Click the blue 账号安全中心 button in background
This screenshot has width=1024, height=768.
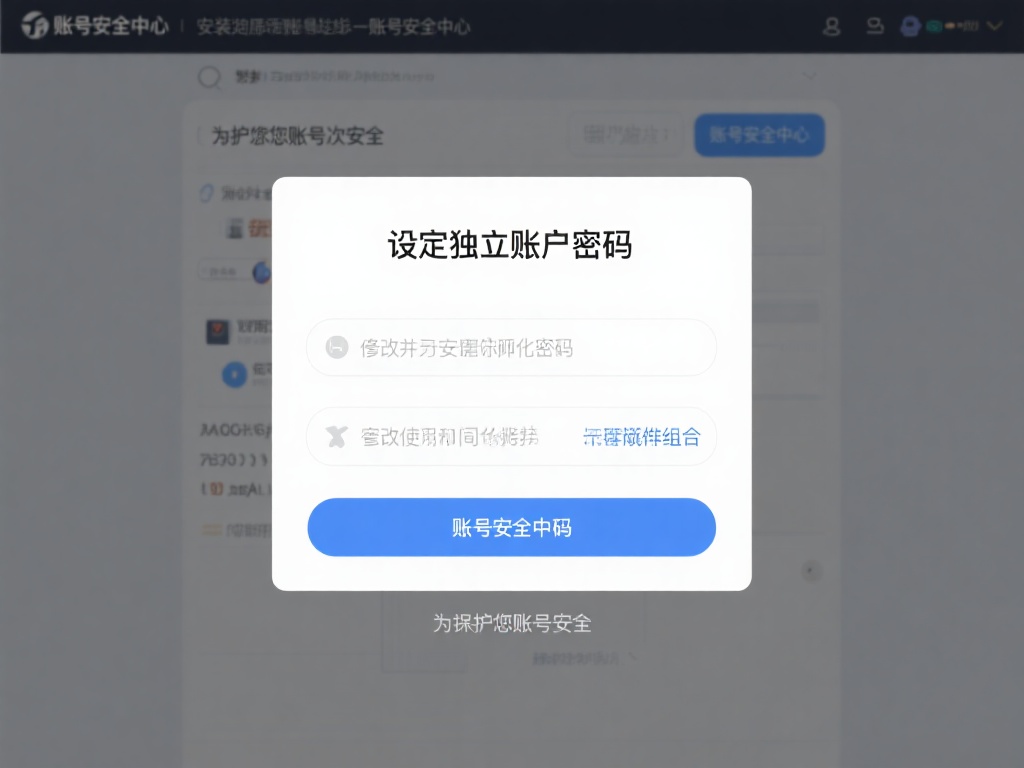pyautogui.click(x=760, y=135)
